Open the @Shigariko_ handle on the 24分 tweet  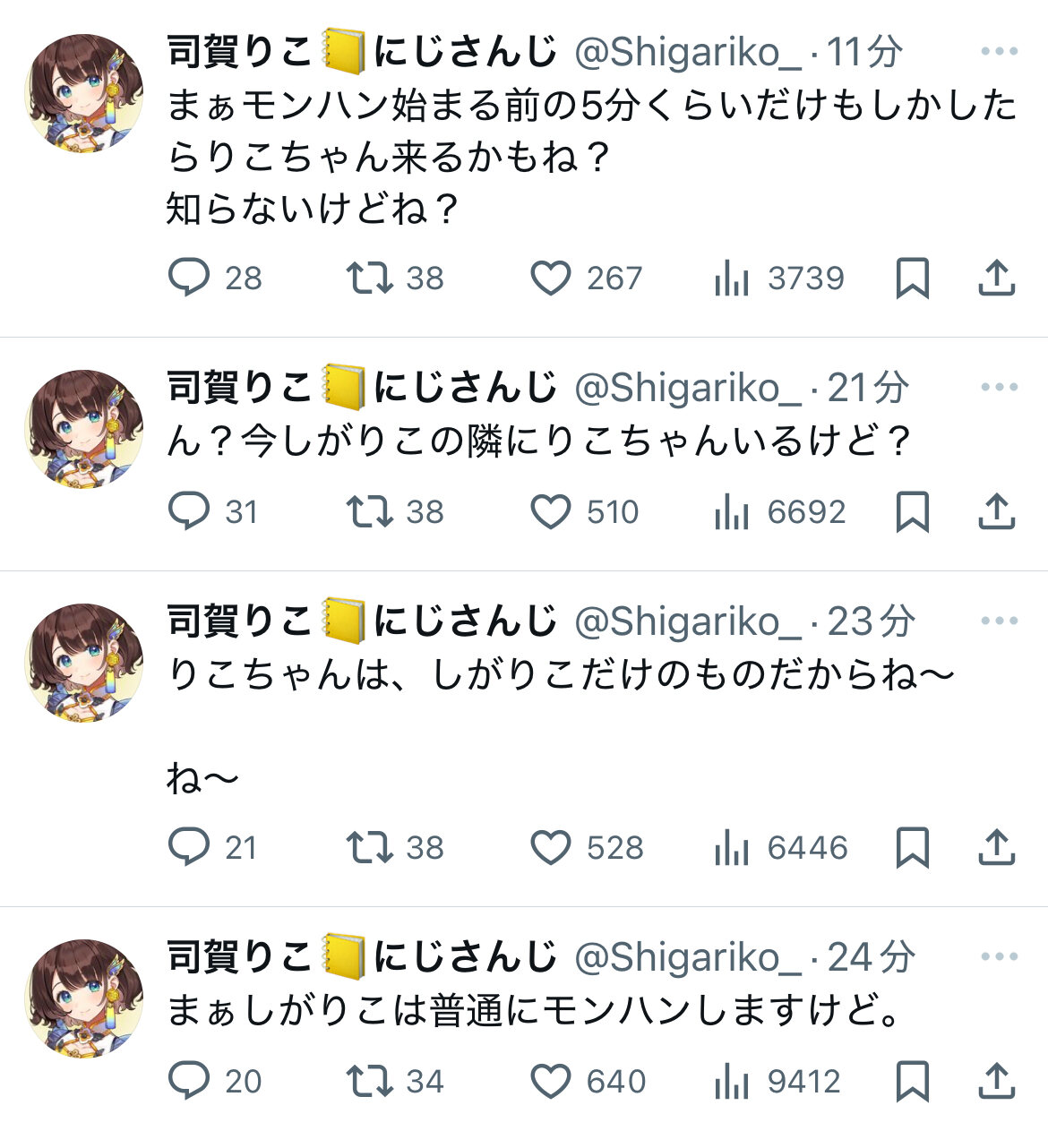[x=687, y=957]
